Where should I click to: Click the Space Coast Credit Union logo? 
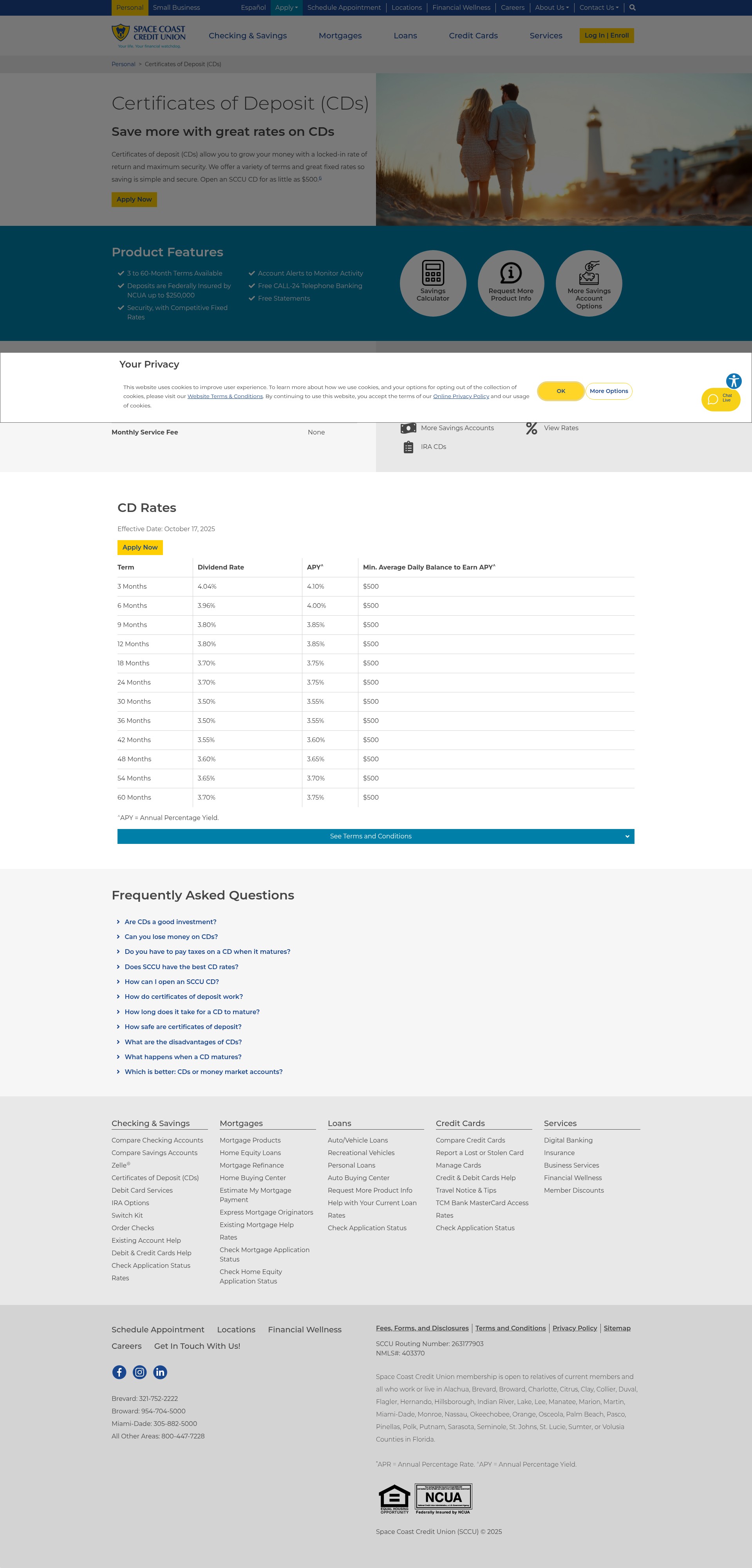coord(148,36)
